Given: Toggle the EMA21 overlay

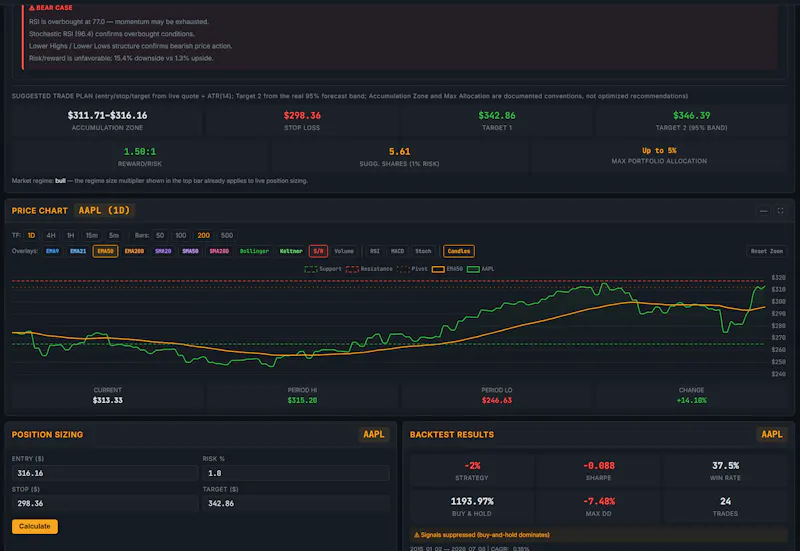Looking at the screenshot, I should [78, 251].
